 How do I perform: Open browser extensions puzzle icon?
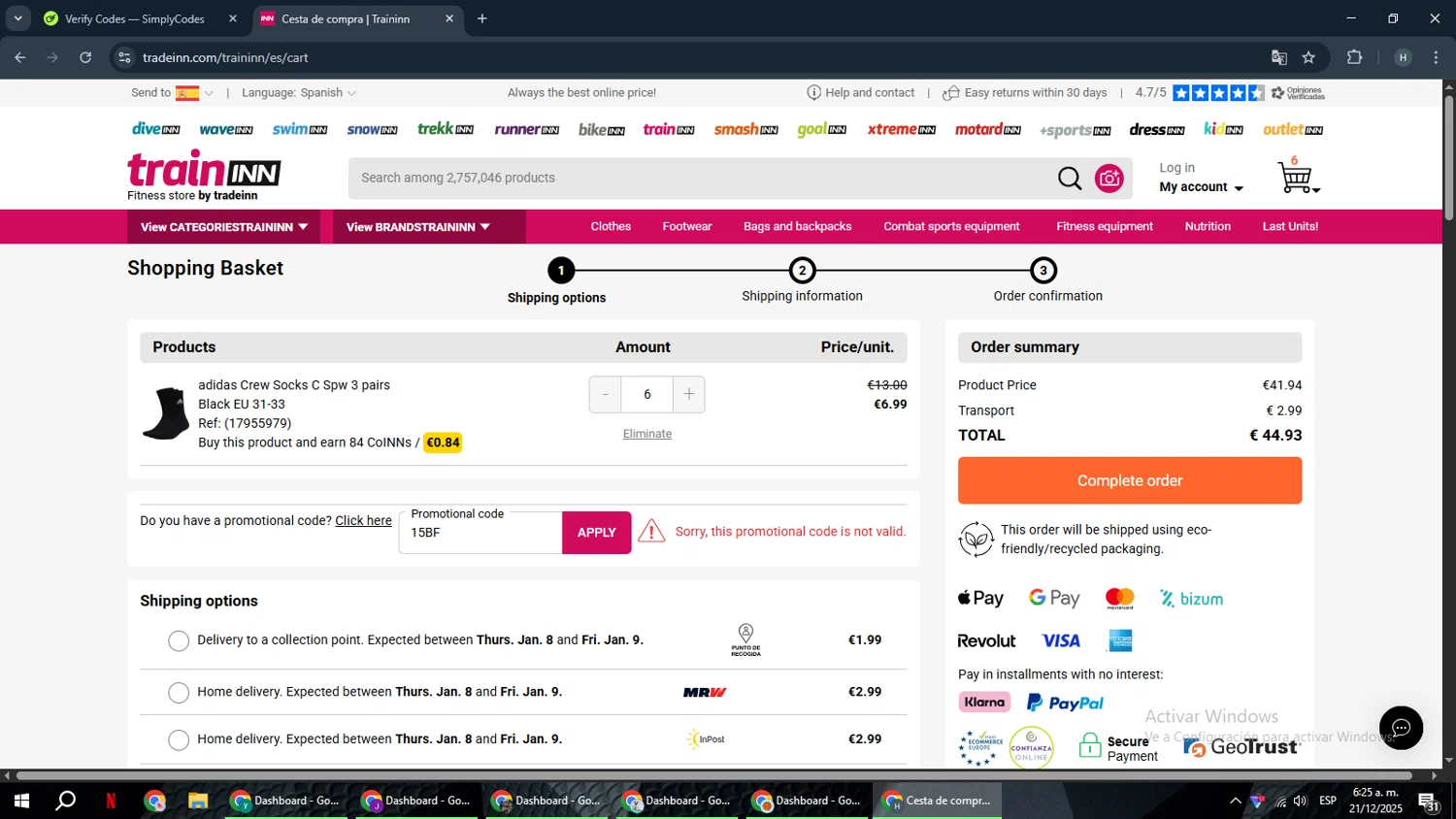1355,57
